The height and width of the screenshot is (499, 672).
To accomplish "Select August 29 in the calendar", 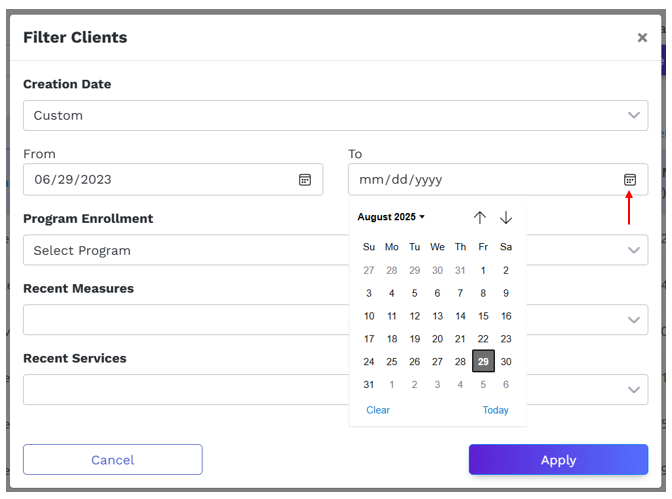I will (483, 361).
